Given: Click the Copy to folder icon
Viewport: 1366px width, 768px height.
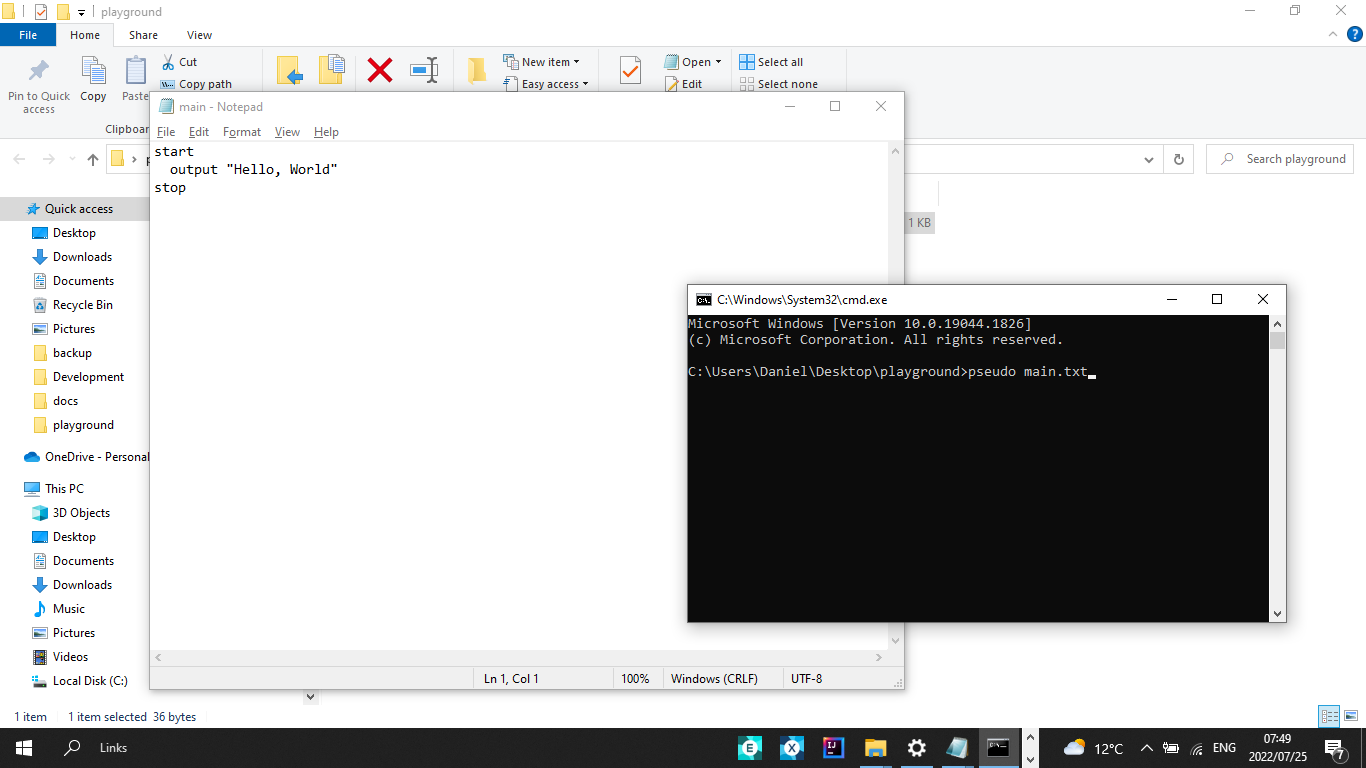Looking at the screenshot, I should [x=332, y=70].
